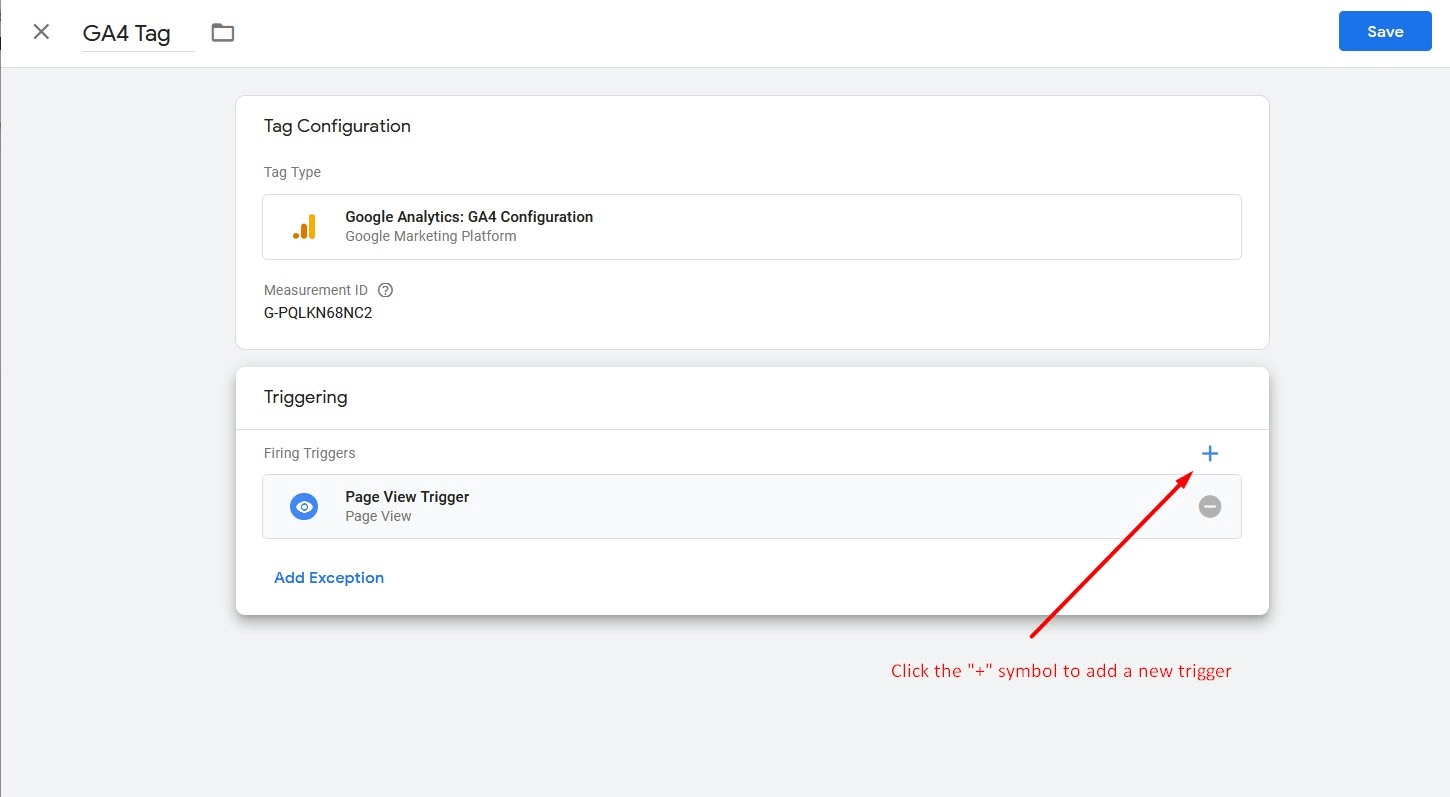This screenshot has width=1450, height=797.
Task: Click the Page View Trigger eye icon
Action: pyautogui.click(x=304, y=507)
